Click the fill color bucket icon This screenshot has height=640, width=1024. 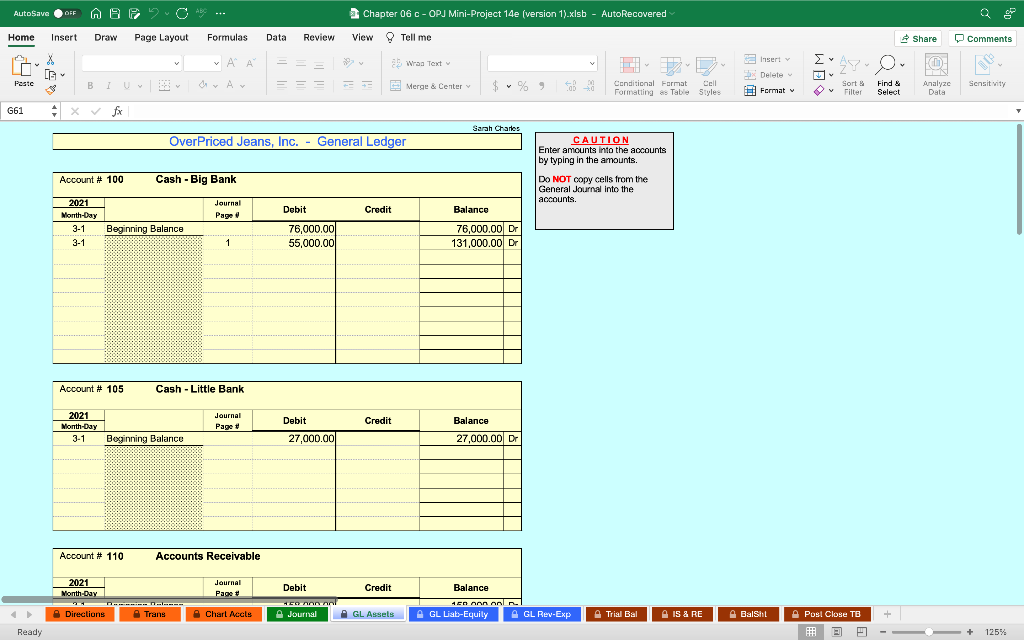[x=203, y=85]
